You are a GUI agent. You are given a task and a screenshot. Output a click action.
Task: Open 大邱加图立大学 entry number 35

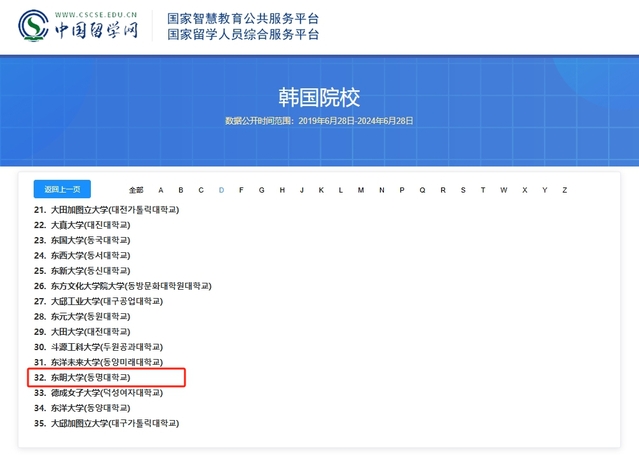click(x=114, y=423)
